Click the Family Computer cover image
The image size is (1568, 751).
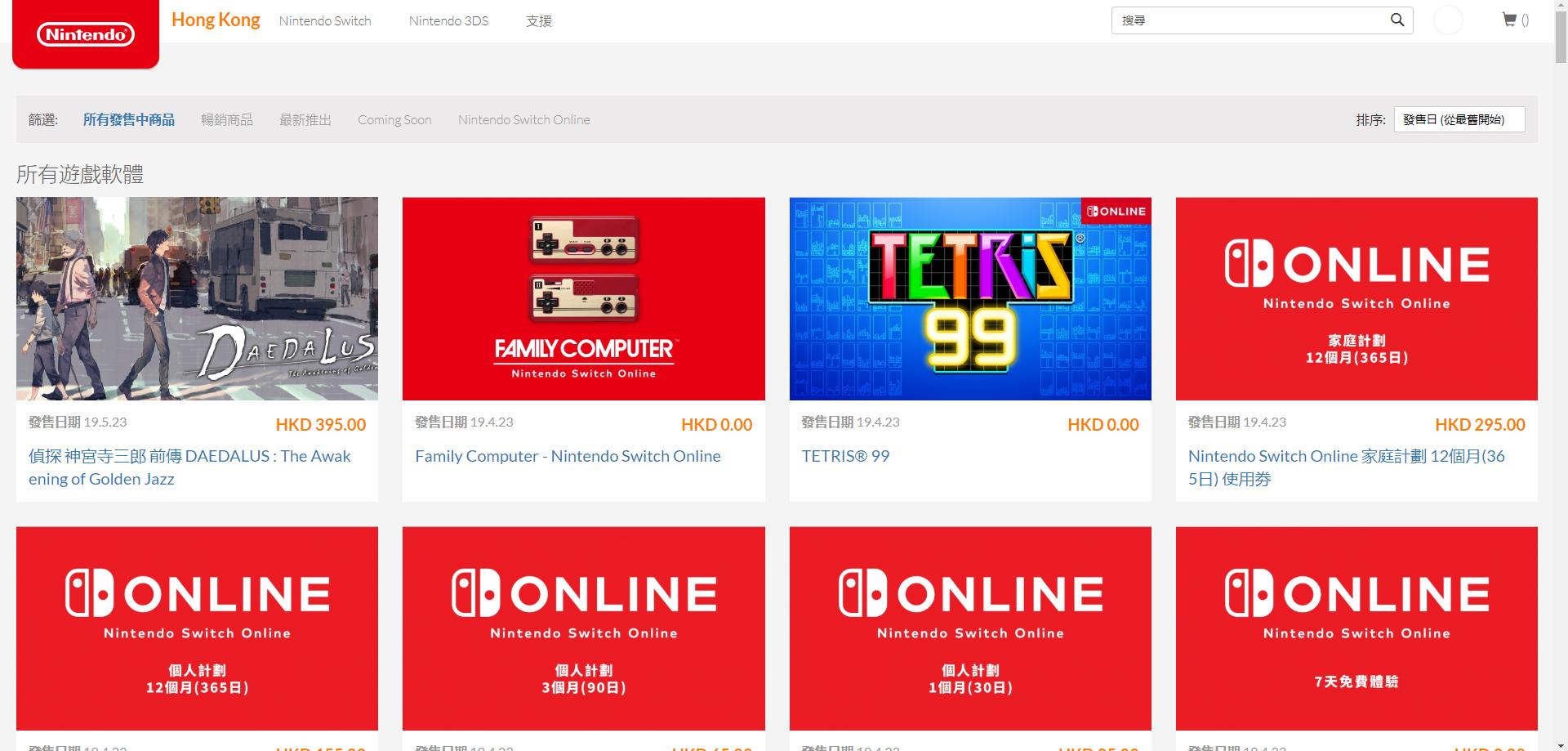coord(584,299)
